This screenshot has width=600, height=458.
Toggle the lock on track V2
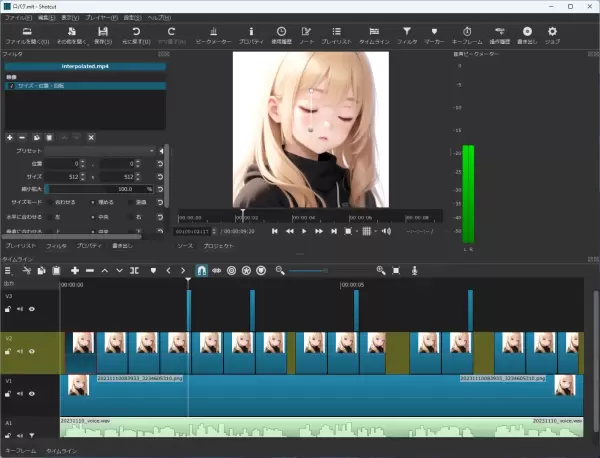[8, 351]
